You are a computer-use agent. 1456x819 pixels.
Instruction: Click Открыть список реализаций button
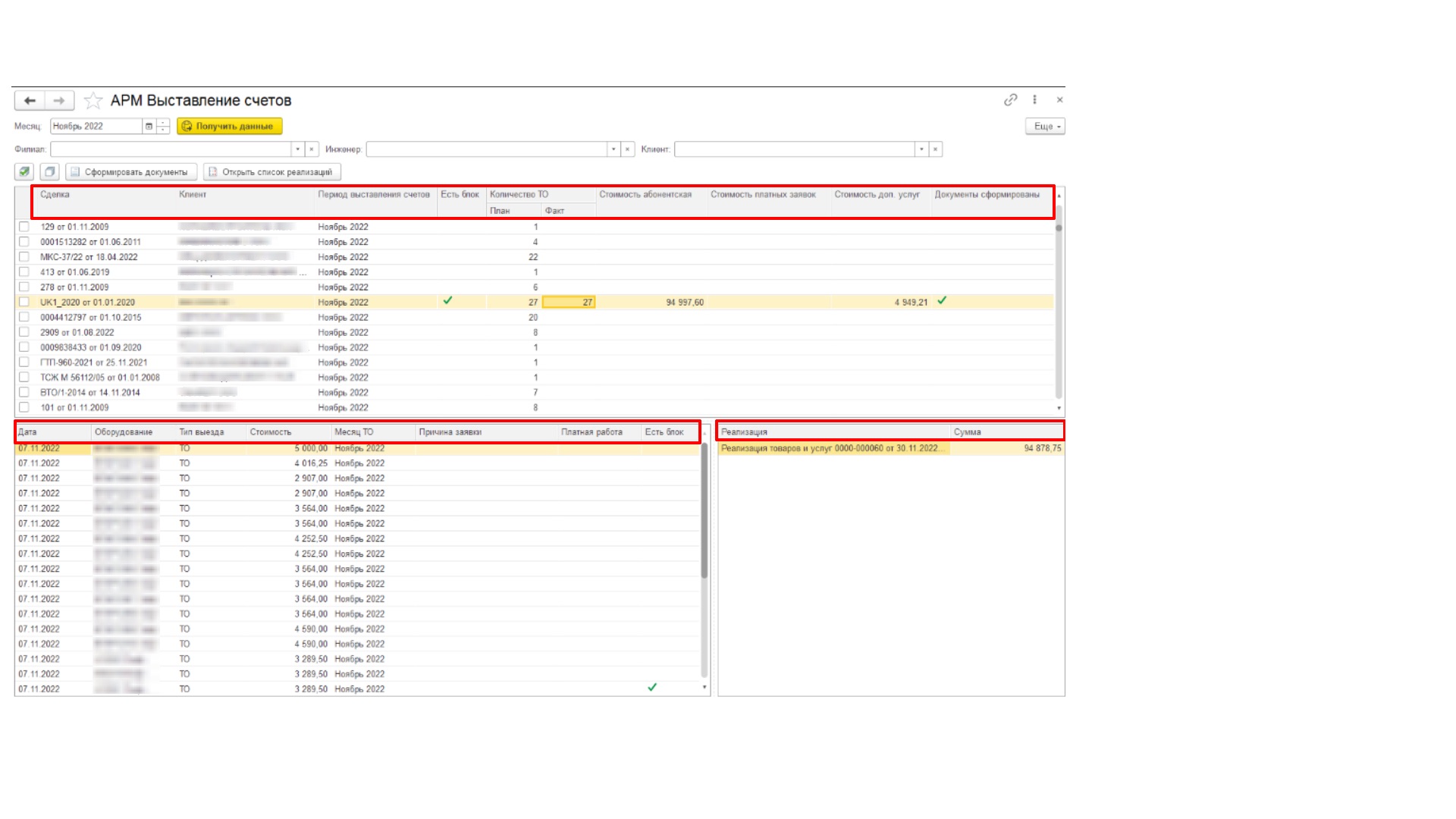tap(272, 172)
